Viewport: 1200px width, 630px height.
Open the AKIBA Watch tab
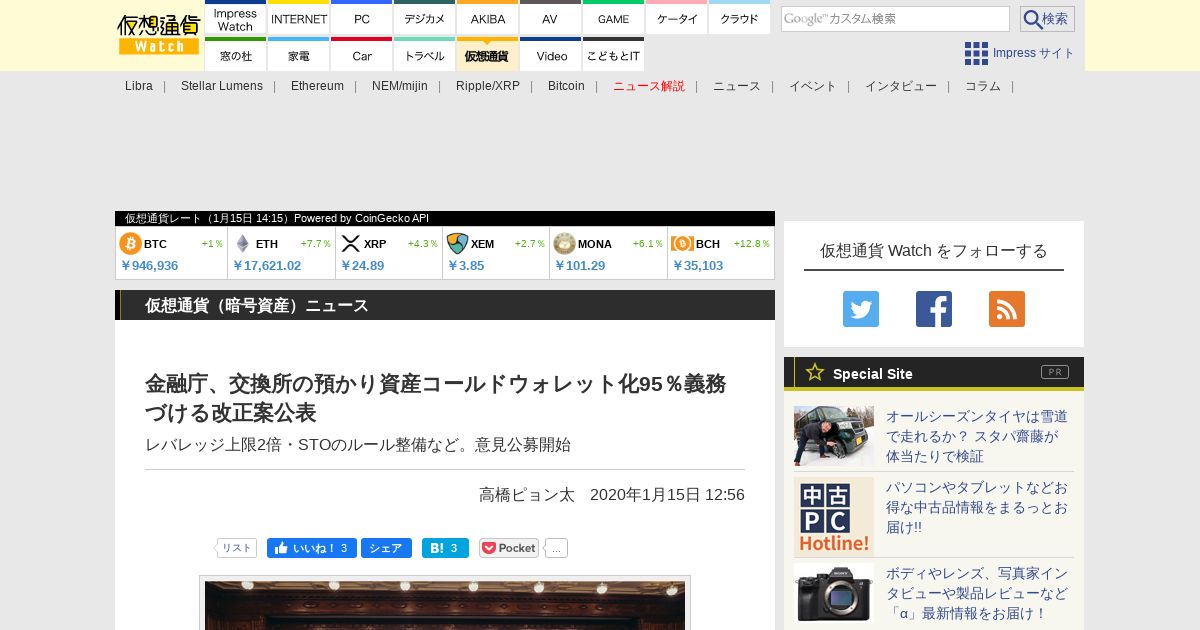click(488, 19)
